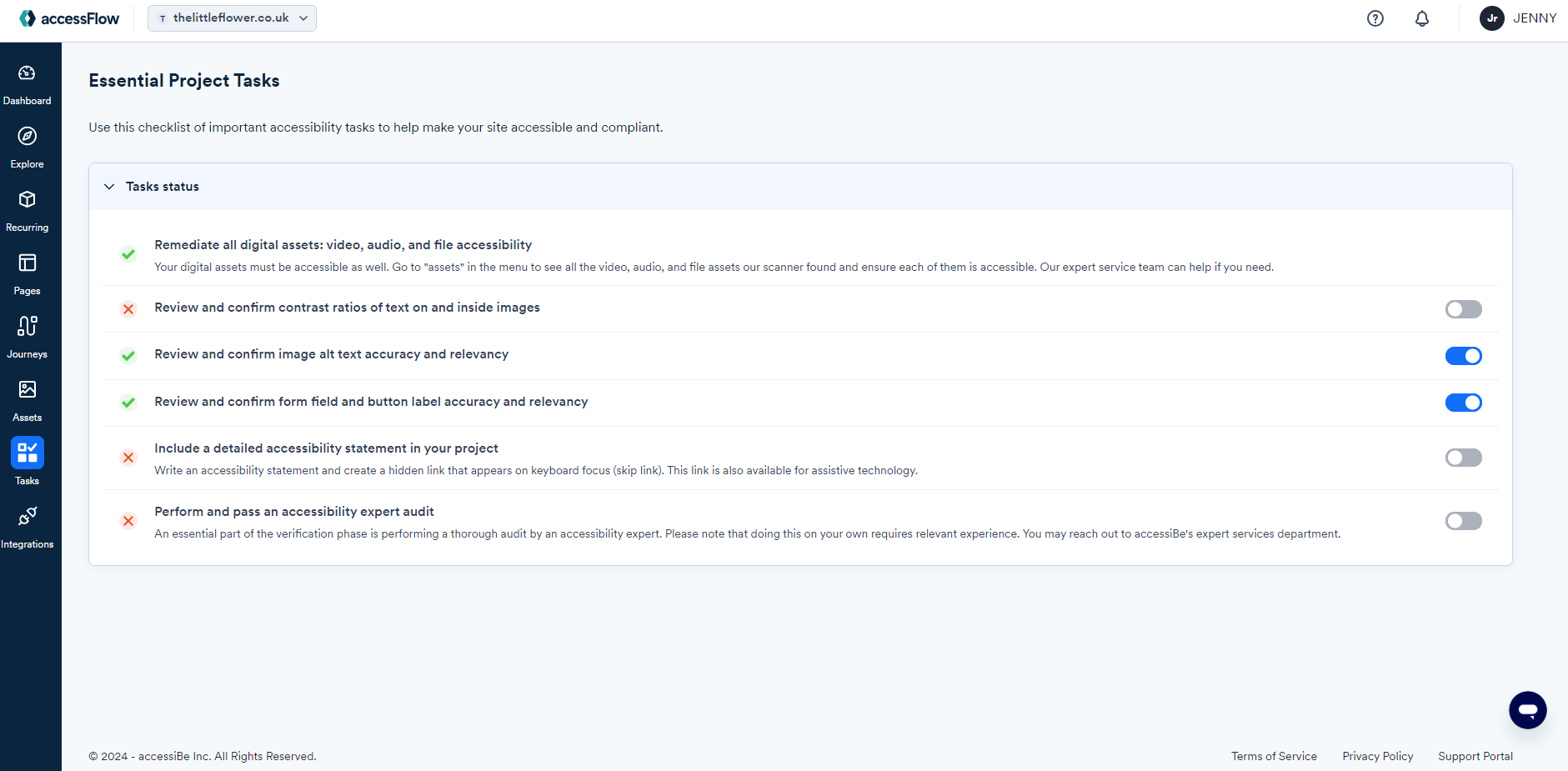Screen dimensions: 1568x771
Task: Turn on the accessibility statement toggle
Action: click(1463, 458)
